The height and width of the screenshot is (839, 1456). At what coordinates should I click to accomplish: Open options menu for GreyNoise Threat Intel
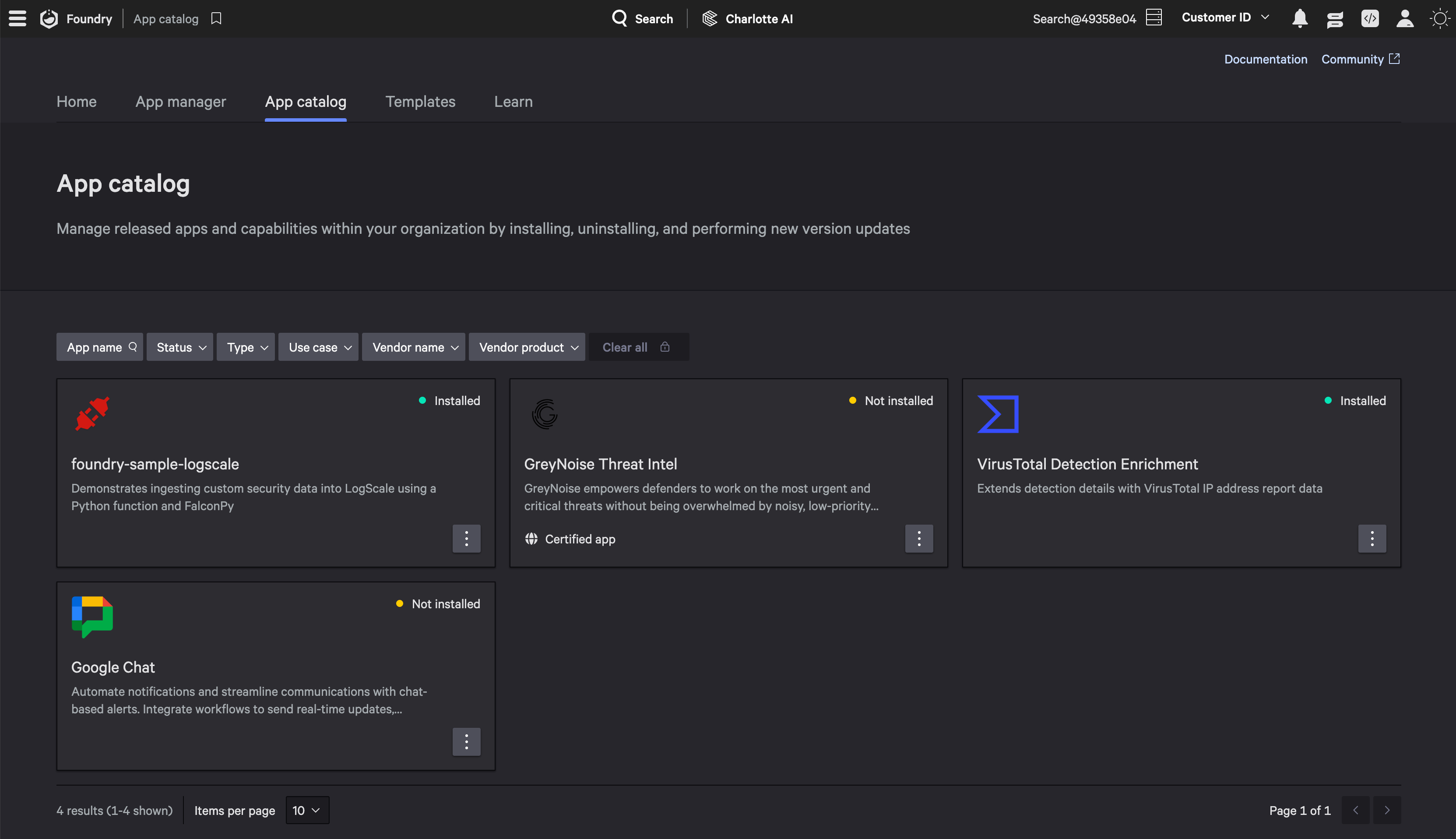pos(918,538)
